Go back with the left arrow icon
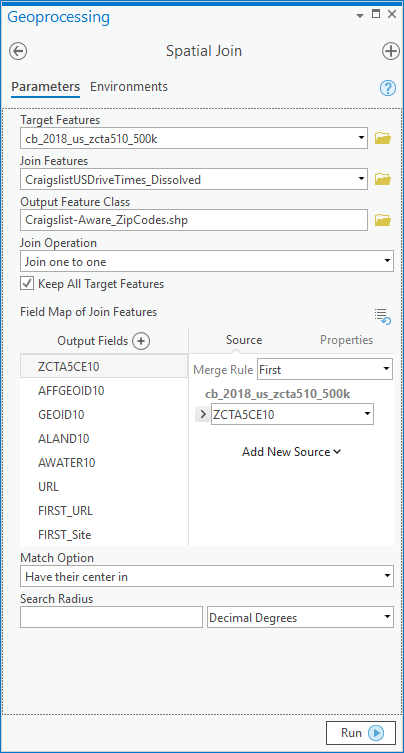The height and width of the screenshot is (753, 404). pyautogui.click(x=18, y=51)
